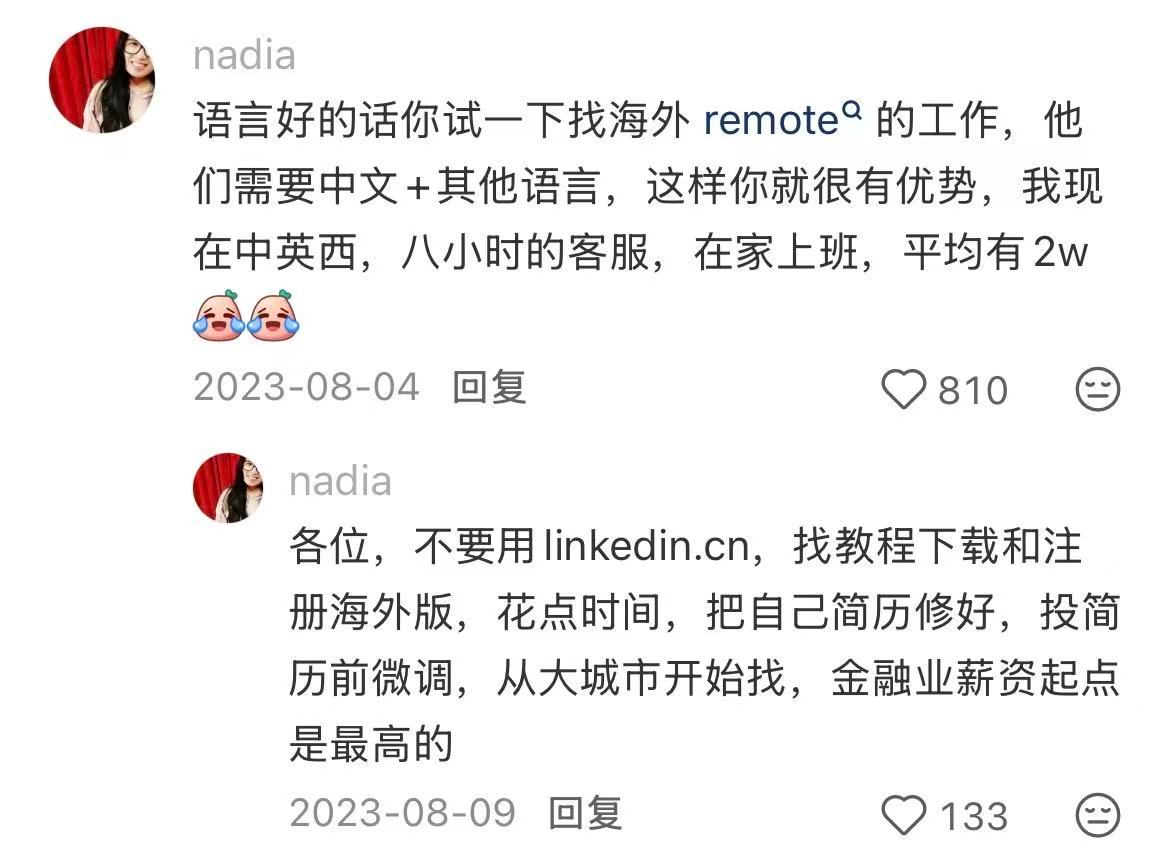Click 回复 under the 2023-08-04 comment
Viewport: 1170px width, 855px height.
tap(489, 388)
